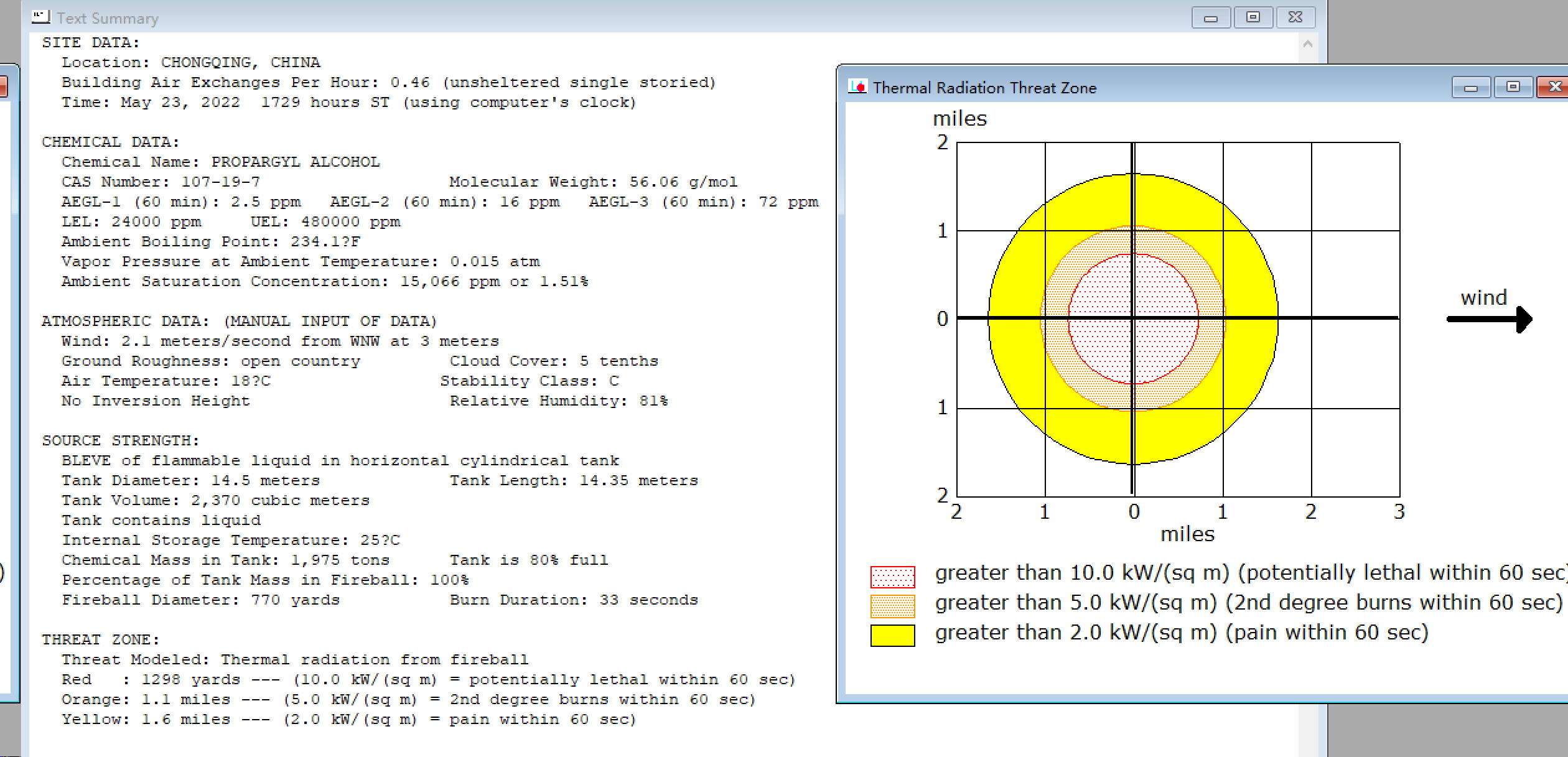Close the Text Summary window
Viewport: 1568px width, 757px height.
pyautogui.click(x=1295, y=17)
